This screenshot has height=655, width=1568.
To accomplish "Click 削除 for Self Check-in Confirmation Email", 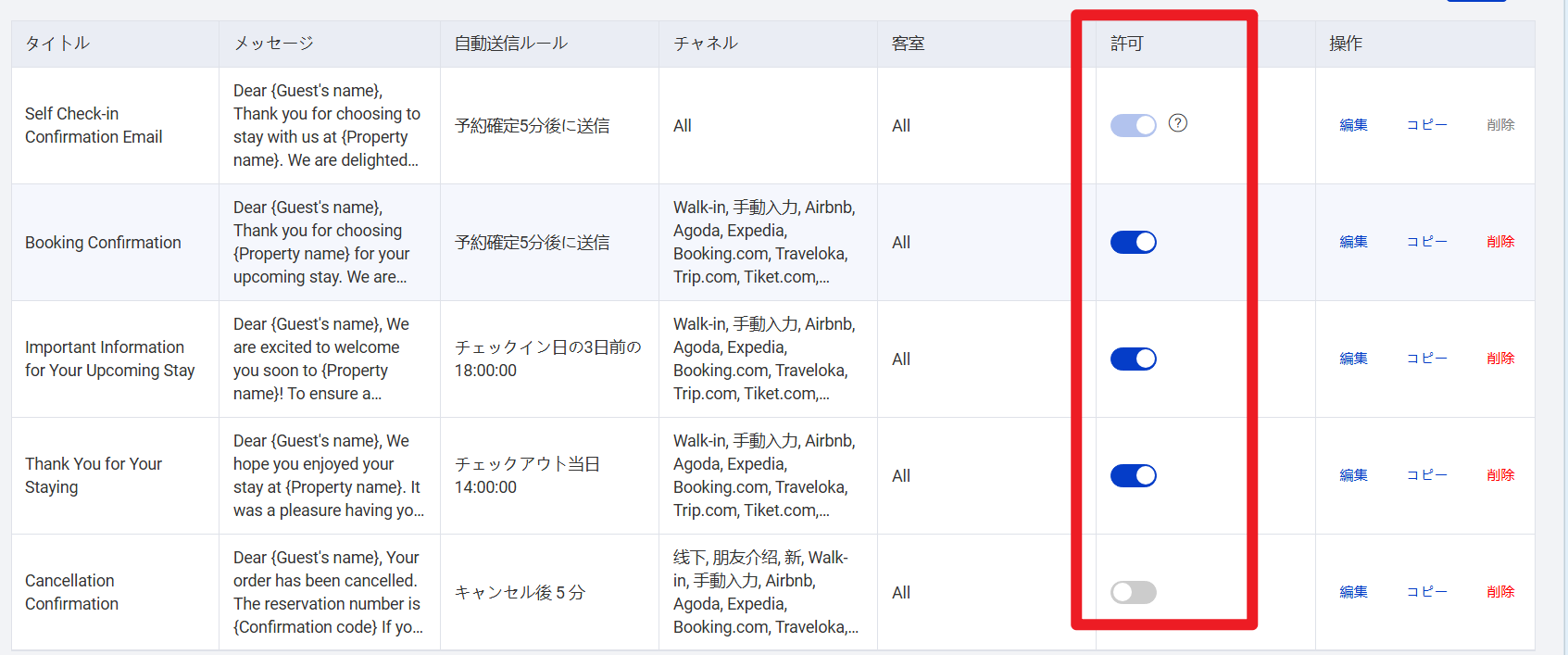I will pyautogui.click(x=1500, y=125).
